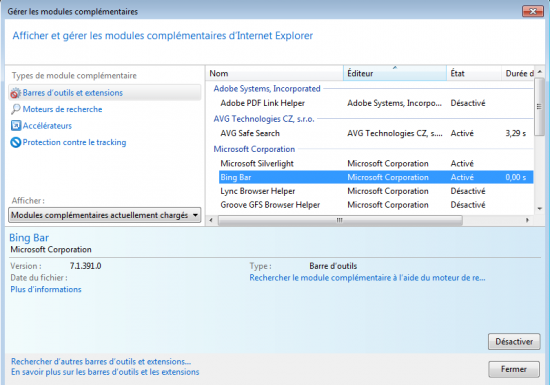Click Désactivé state of Adobe PDF Link Helper

468,103
